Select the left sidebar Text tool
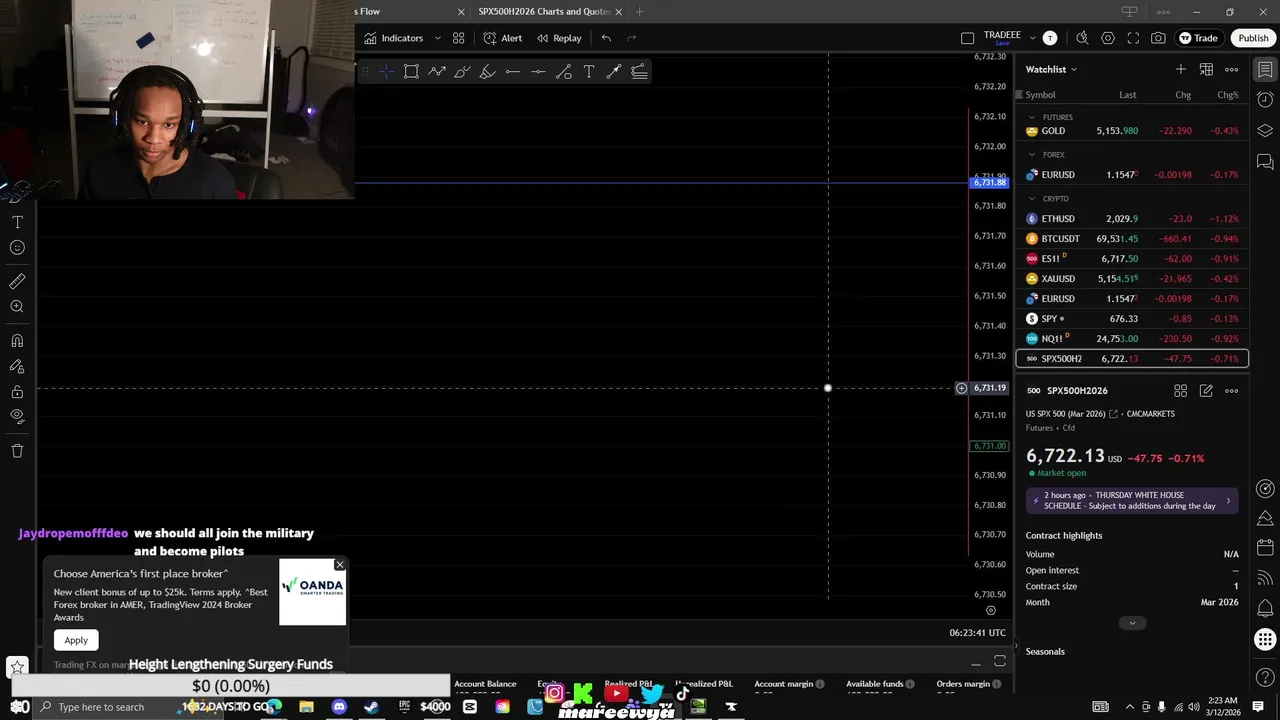 pyautogui.click(x=17, y=222)
